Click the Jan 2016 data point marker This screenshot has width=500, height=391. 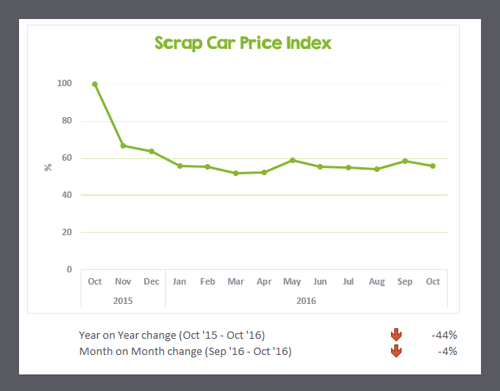pos(180,166)
